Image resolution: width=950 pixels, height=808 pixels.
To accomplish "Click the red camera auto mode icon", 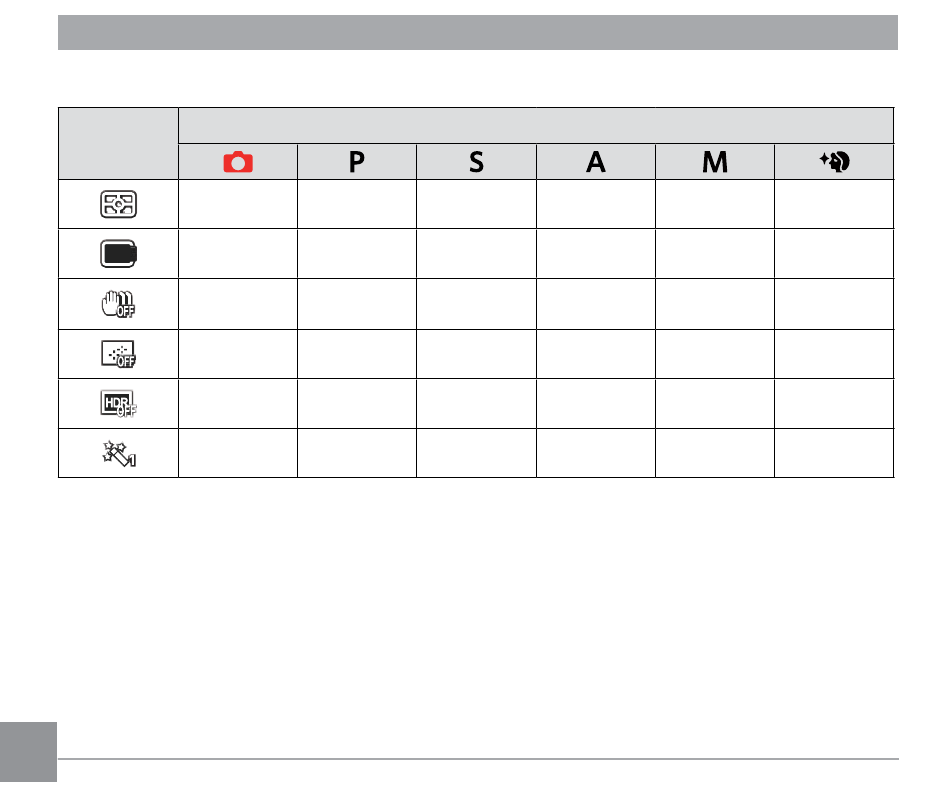I will 238,162.
